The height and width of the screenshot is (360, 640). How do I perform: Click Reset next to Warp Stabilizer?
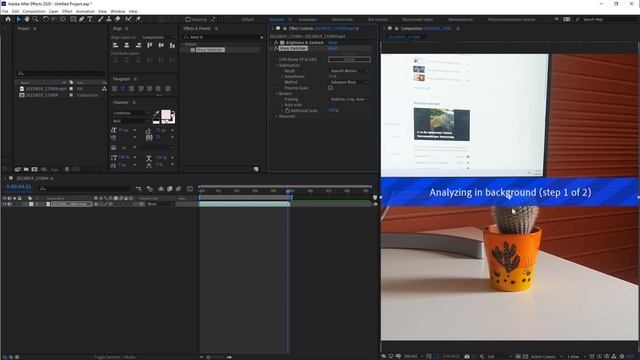333,48
